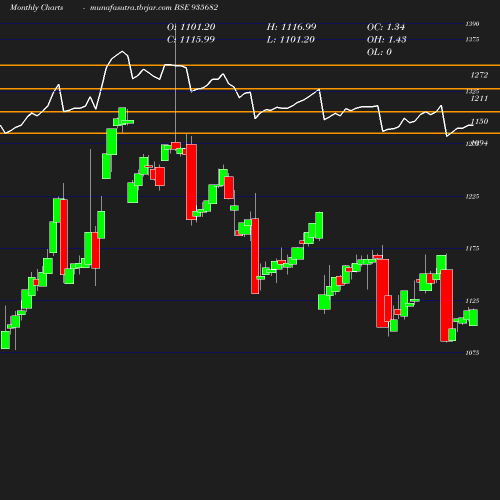
Task: Click the 1150 orange level label
Action: (x=479, y=121)
